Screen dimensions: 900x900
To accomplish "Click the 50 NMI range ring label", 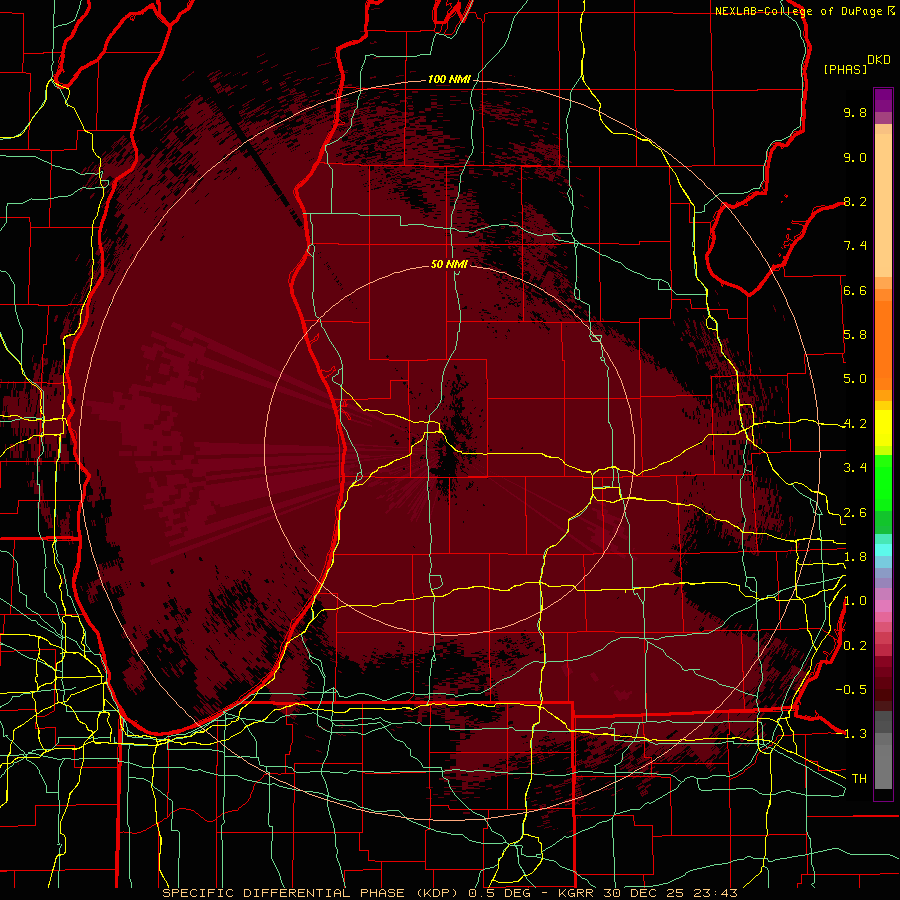I will (449, 264).
